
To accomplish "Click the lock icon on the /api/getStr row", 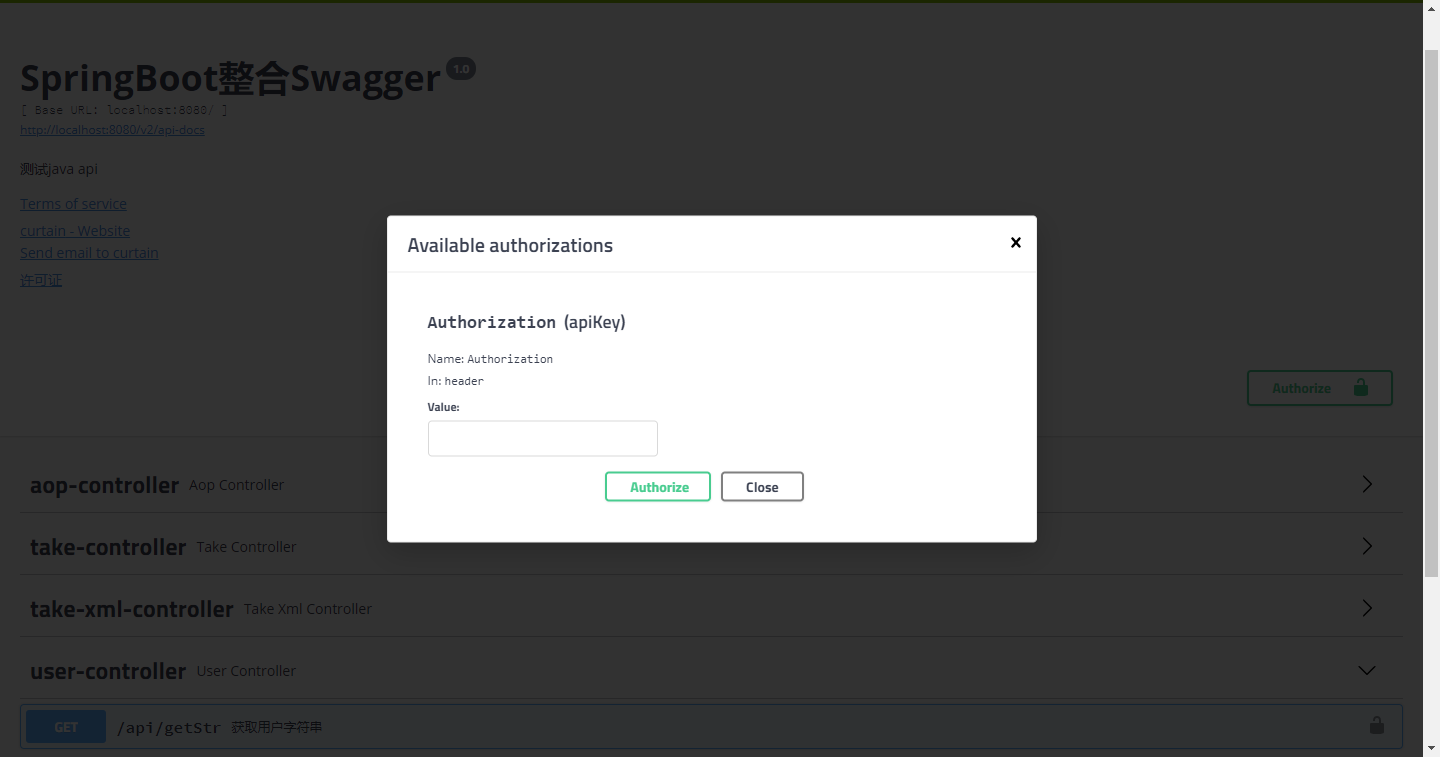I will [1377, 726].
